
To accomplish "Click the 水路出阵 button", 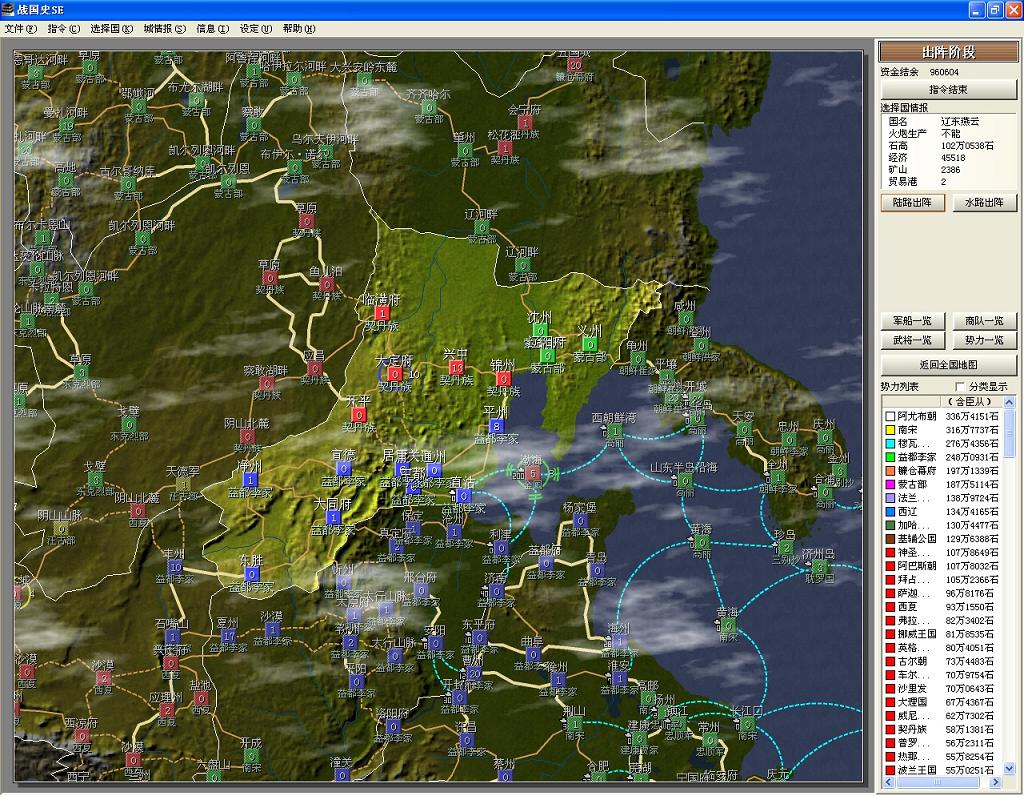I will click(984, 202).
